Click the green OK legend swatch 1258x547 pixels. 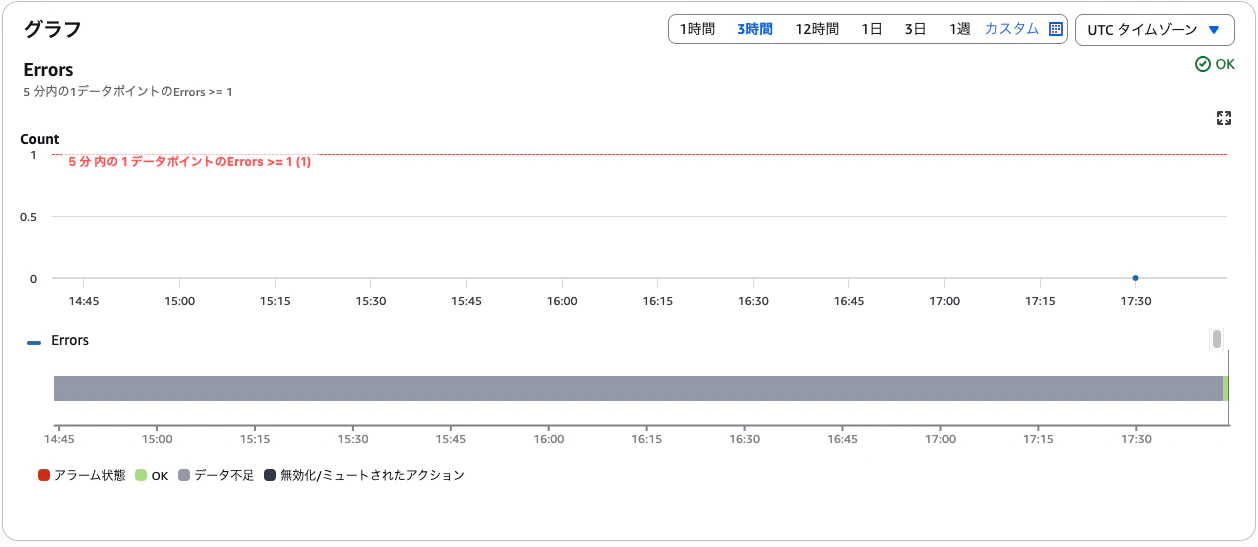[x=141, y=475]
